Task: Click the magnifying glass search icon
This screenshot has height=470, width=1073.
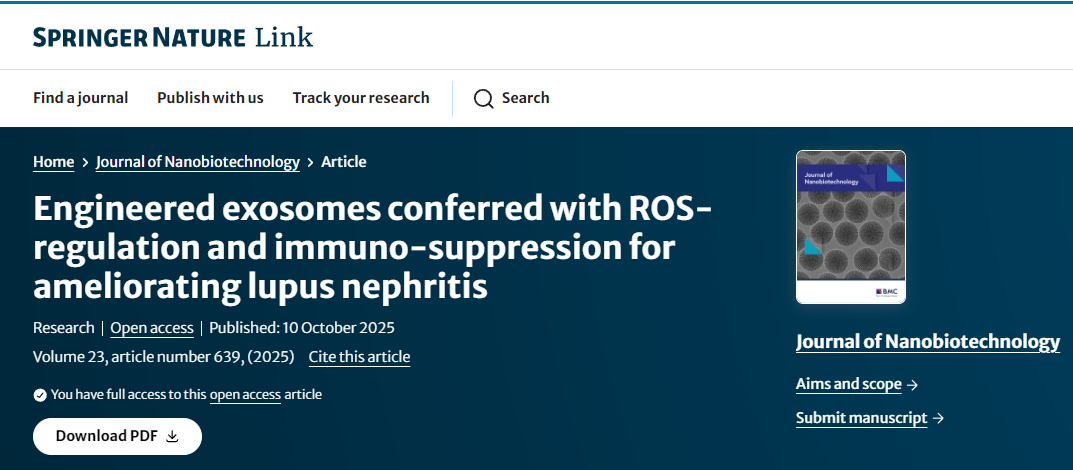Action: point(484,98)
